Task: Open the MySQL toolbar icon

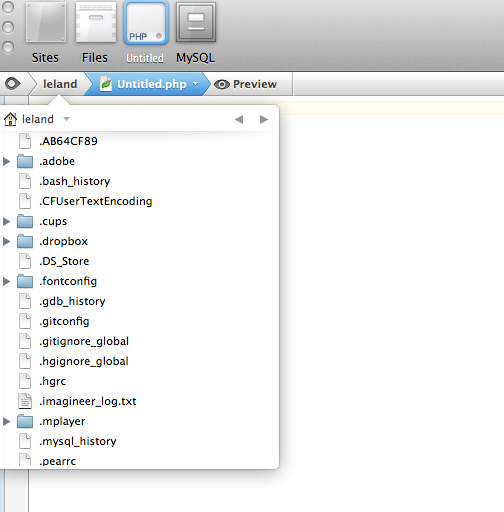Action: pos(196,22)
